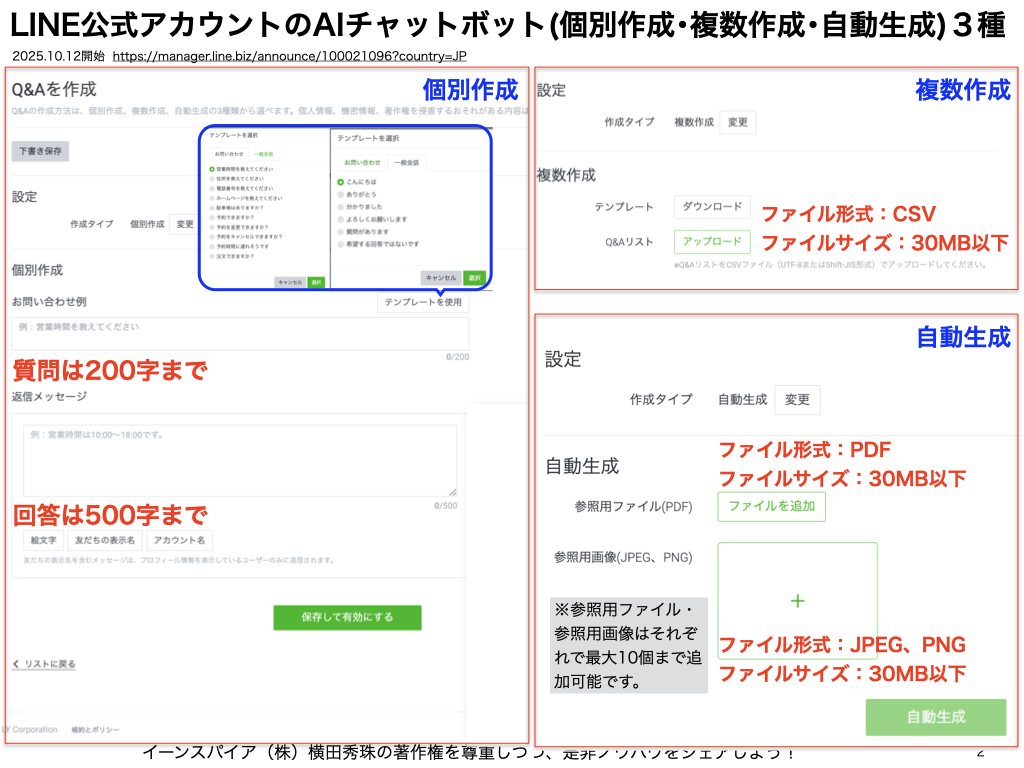Choose the 質問があります radio option
This screenshot has height=768, width=1024.
coord(341,231)
